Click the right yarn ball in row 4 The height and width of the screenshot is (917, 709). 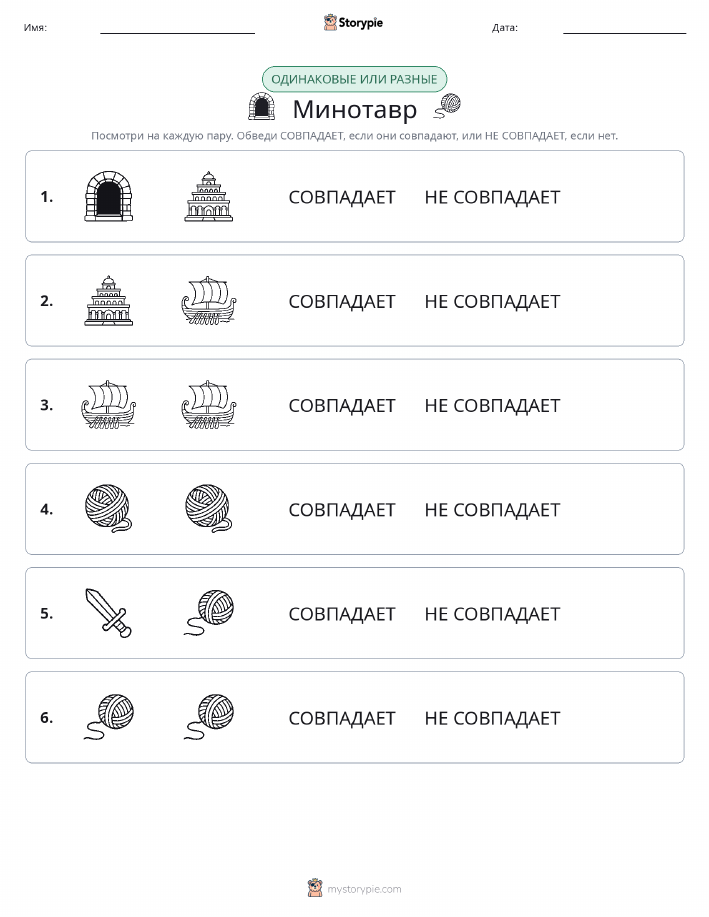click(x=209, y=508)
